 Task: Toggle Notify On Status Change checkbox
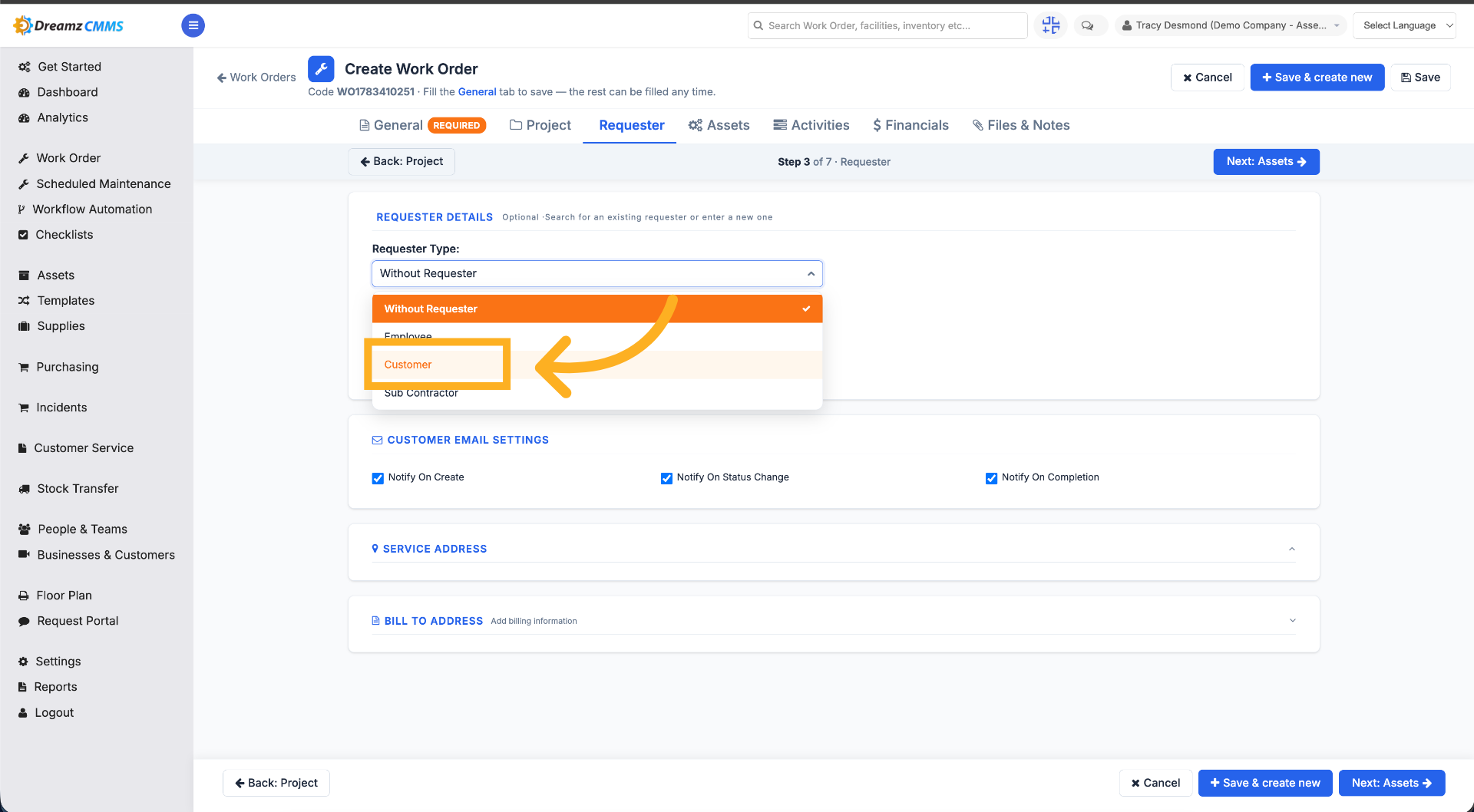pyautogui.click(x=666, y=478)
